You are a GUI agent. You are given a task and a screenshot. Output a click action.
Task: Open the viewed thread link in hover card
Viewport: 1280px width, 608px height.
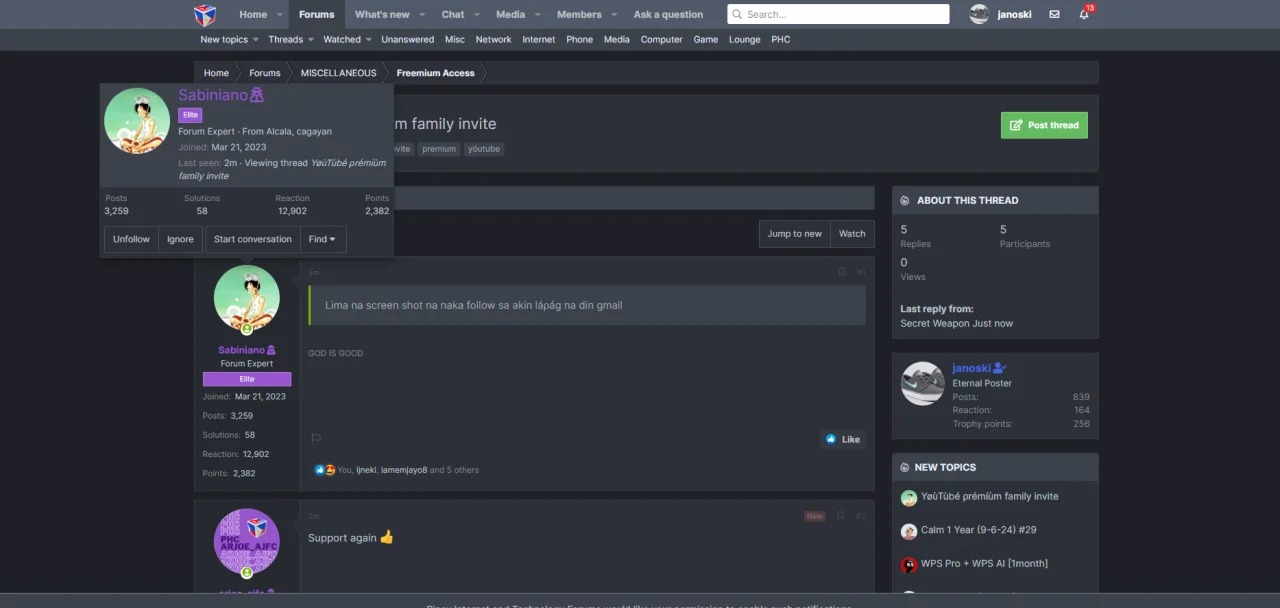pyautogui.click(x=282, y=169)
